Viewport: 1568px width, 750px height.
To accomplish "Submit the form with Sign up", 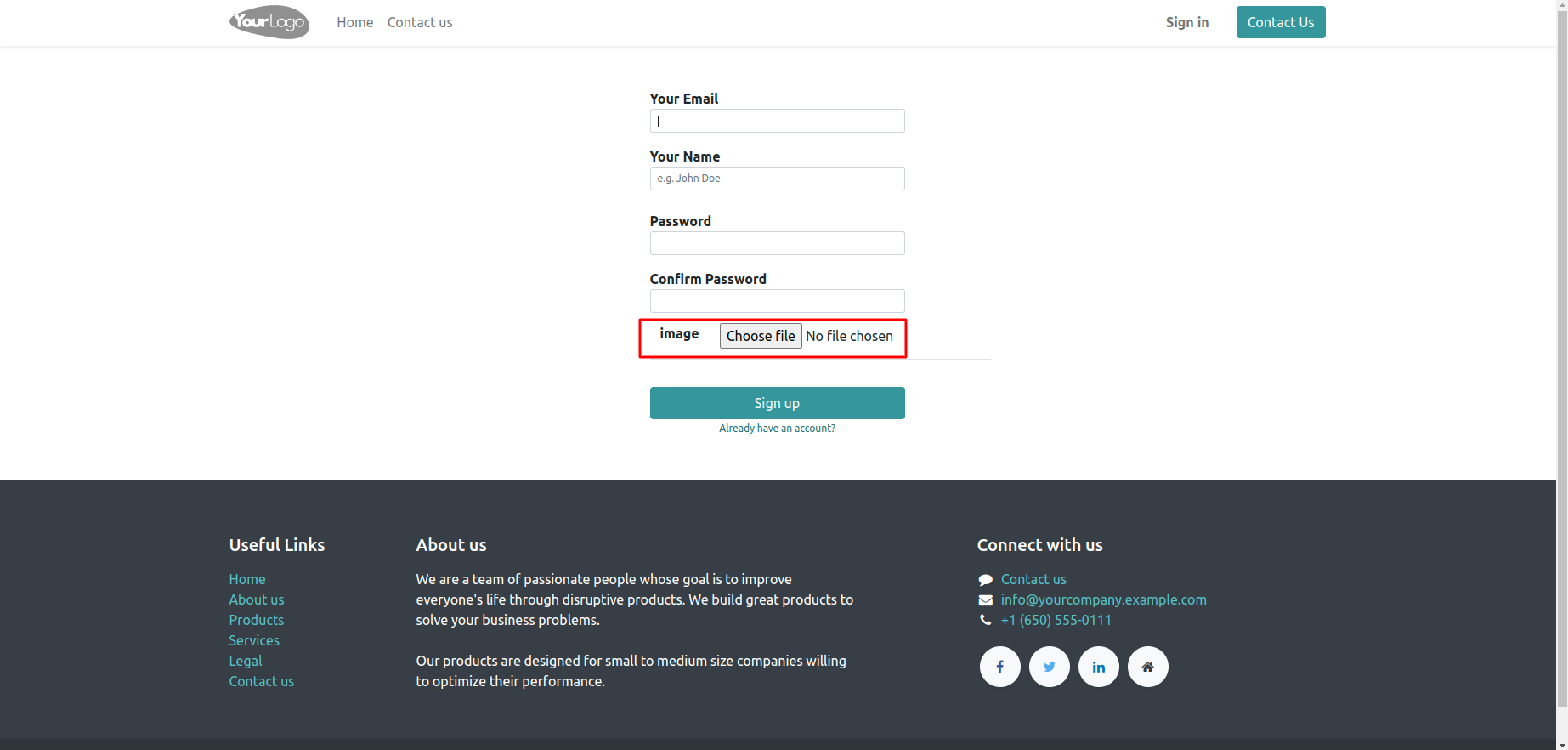I will (x=777, y=403).
